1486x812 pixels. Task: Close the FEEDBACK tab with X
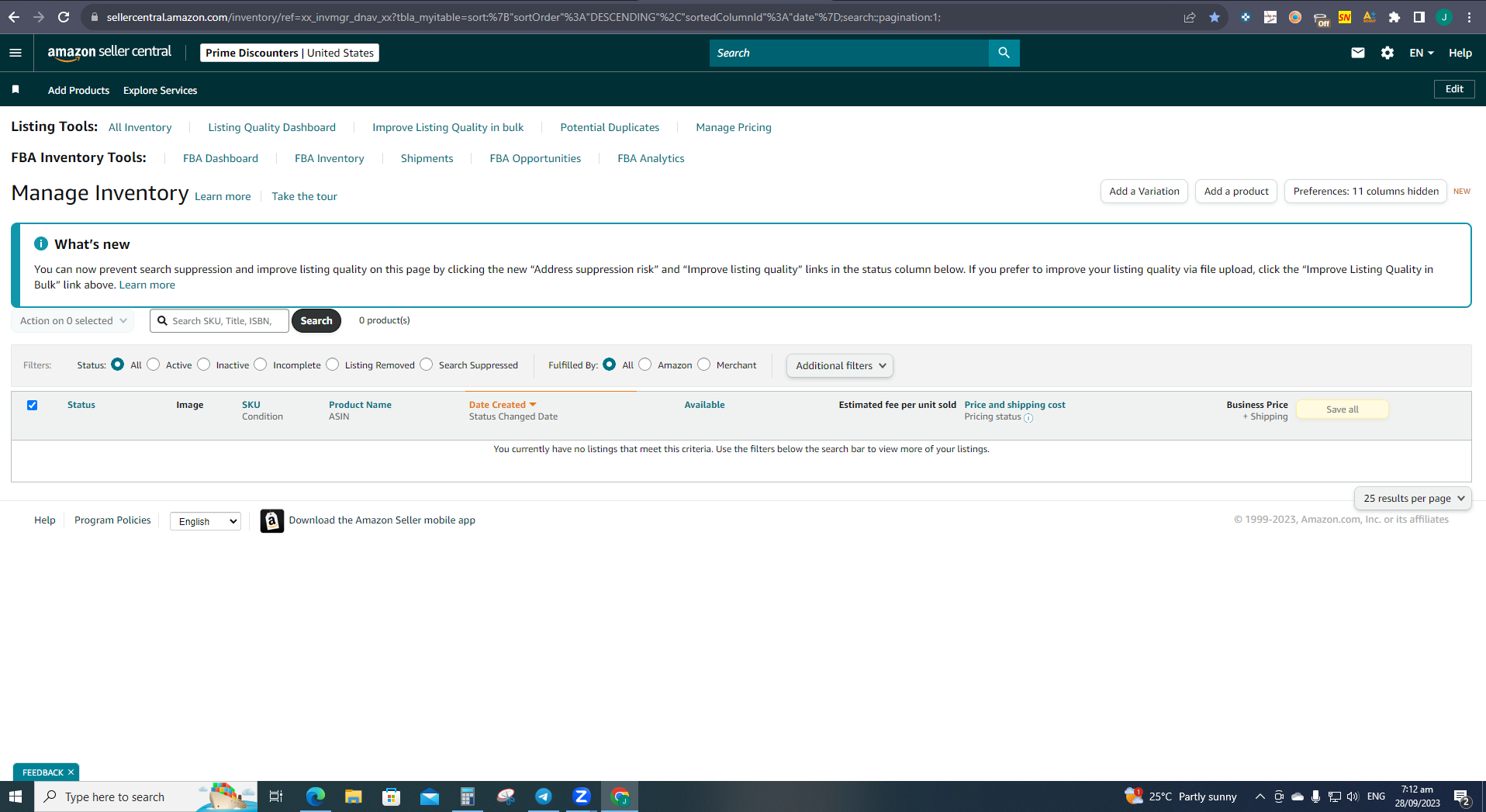coord(71,772)
